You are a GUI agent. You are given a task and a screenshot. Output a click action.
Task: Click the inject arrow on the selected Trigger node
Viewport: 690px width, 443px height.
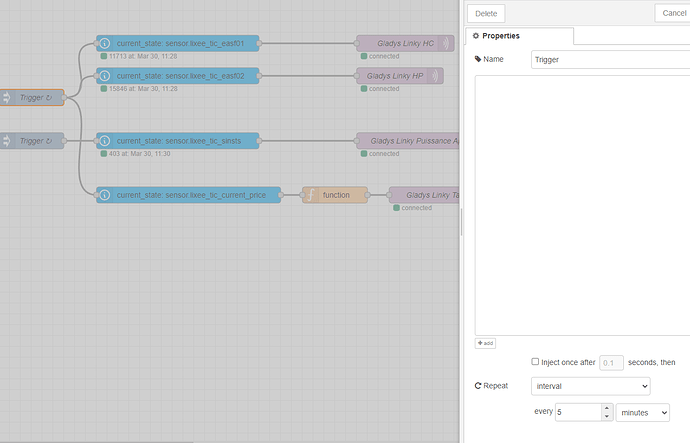[x=6, y=98]
